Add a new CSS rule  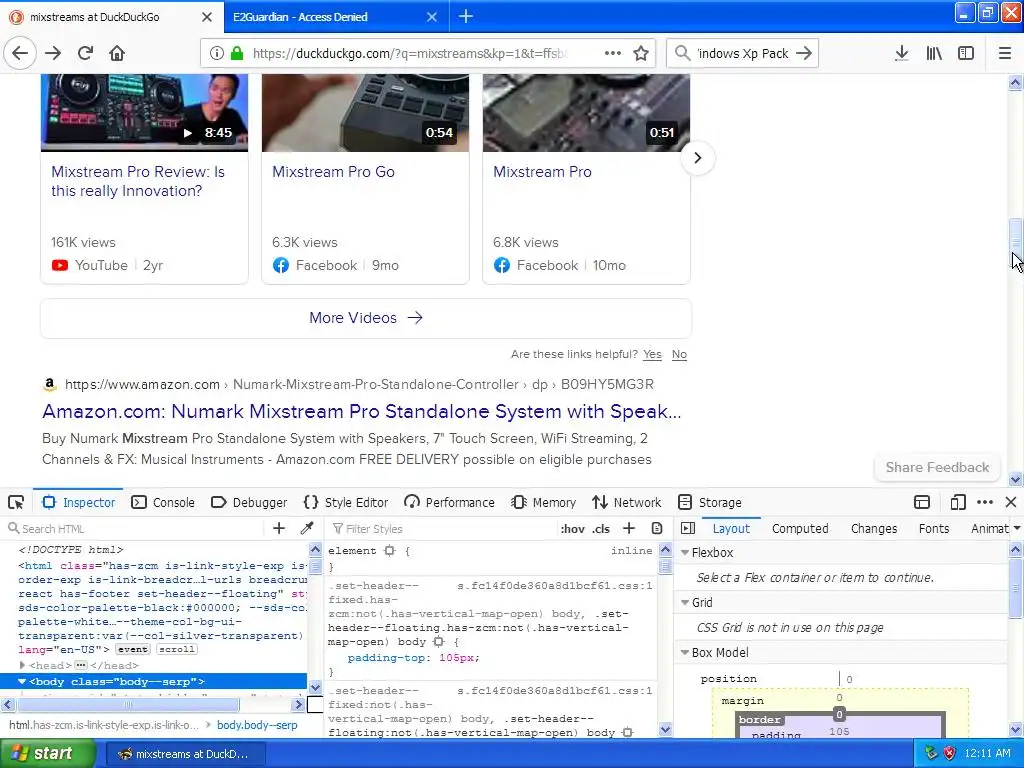click(629, 528)
